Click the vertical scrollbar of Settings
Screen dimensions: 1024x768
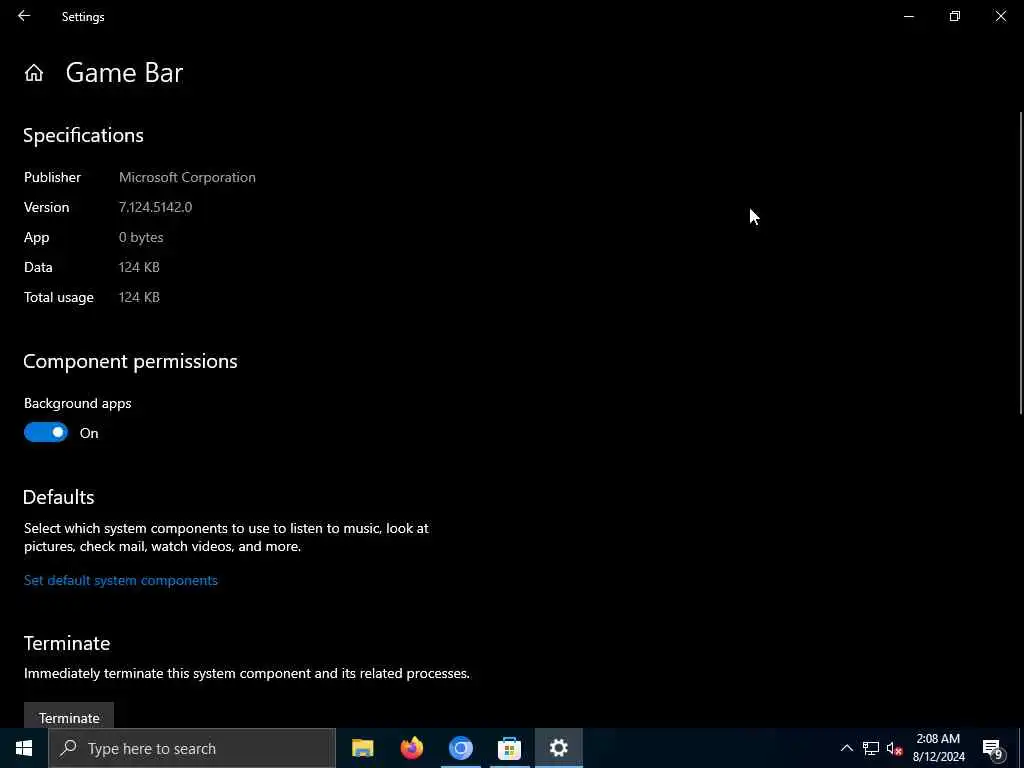point(1021,263)
